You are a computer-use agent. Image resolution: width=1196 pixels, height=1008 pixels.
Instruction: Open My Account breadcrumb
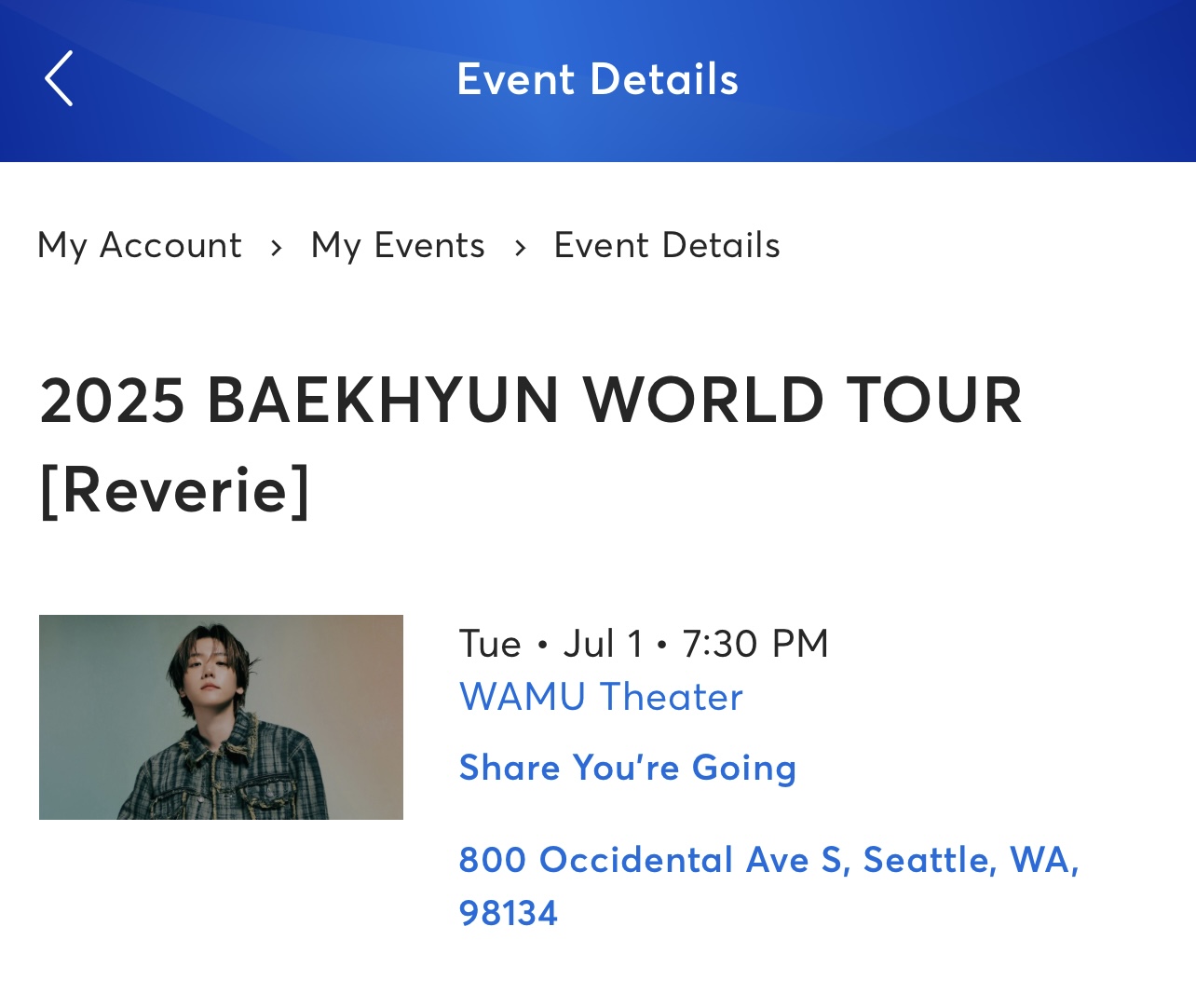(x=140, y=246)
